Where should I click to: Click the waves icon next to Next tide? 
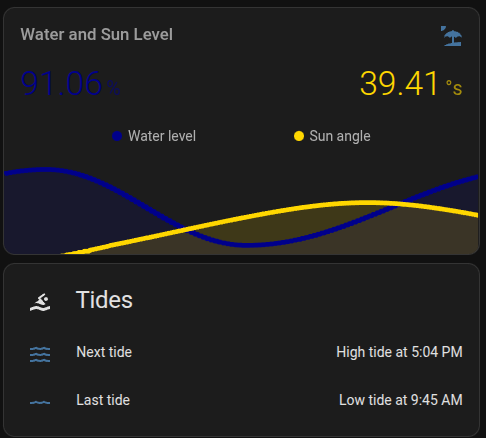pyautogui.click(x=40, y=354)
